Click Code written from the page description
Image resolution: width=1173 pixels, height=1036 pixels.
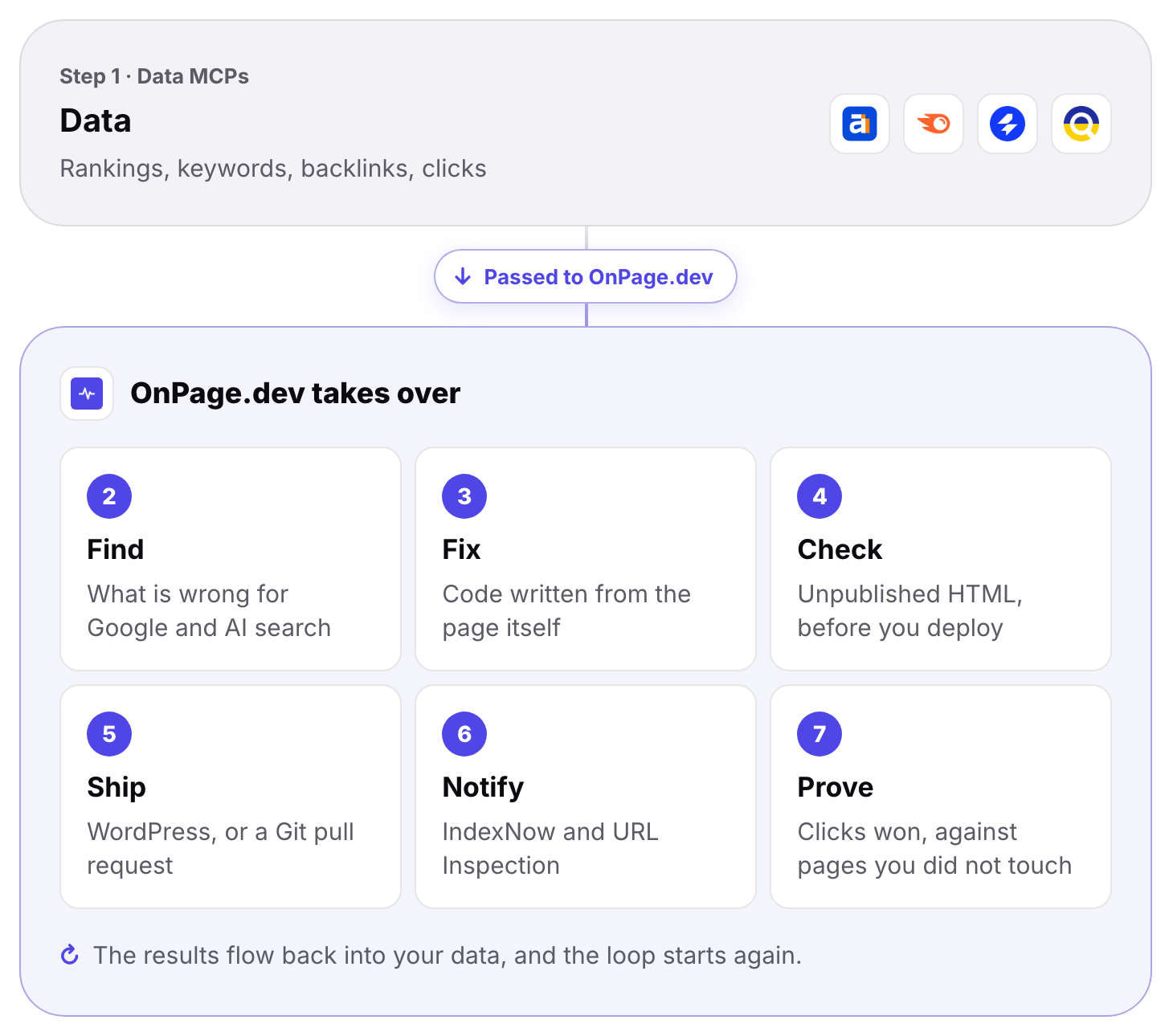(x=566, y=610)
